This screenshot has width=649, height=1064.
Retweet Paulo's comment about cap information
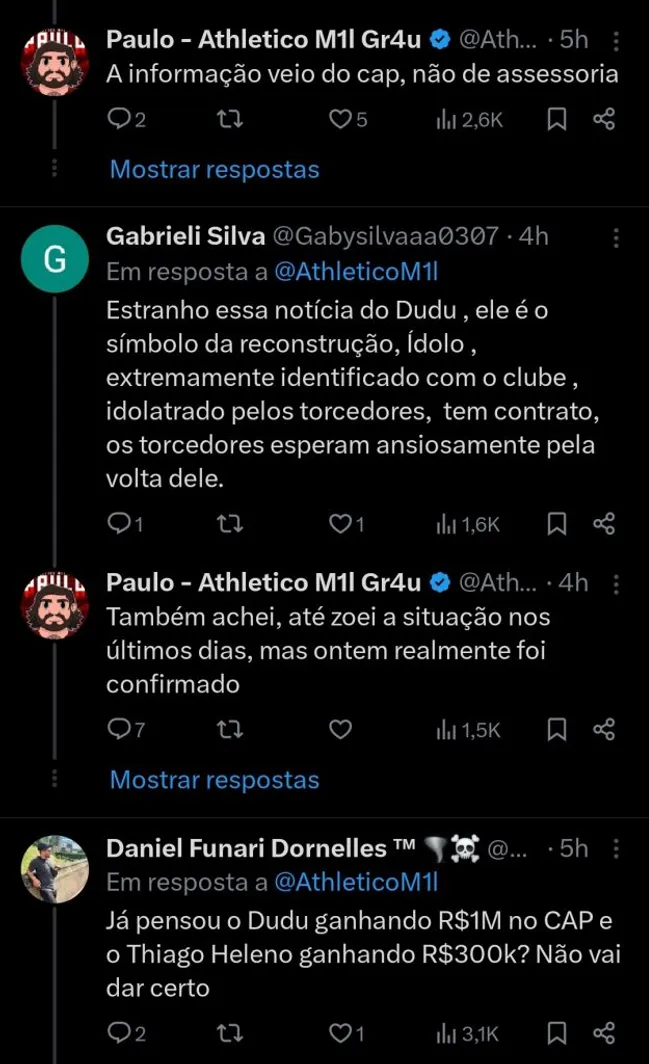[229, 118]
